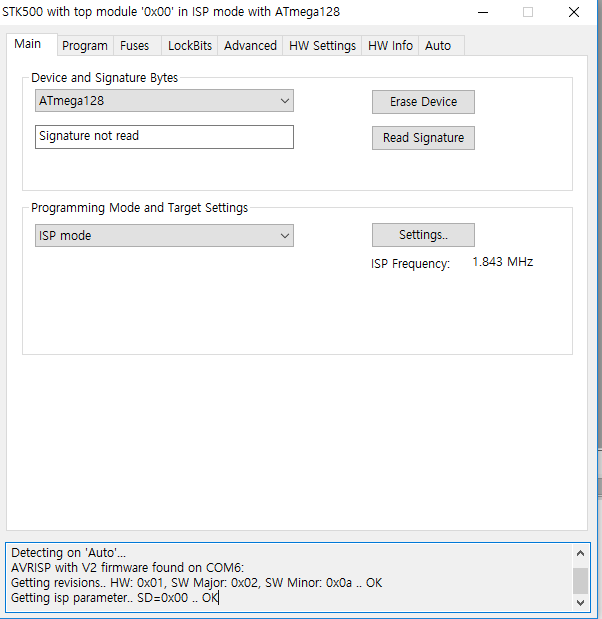Click the log panel scrollbar thumb
This screenshot has height=619, width=602.
click(580, 581)
